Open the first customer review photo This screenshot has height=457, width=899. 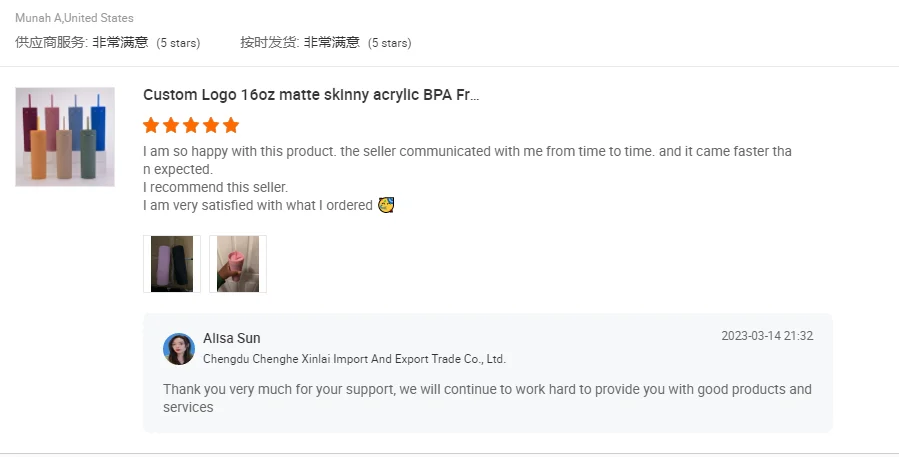[172, 264]
